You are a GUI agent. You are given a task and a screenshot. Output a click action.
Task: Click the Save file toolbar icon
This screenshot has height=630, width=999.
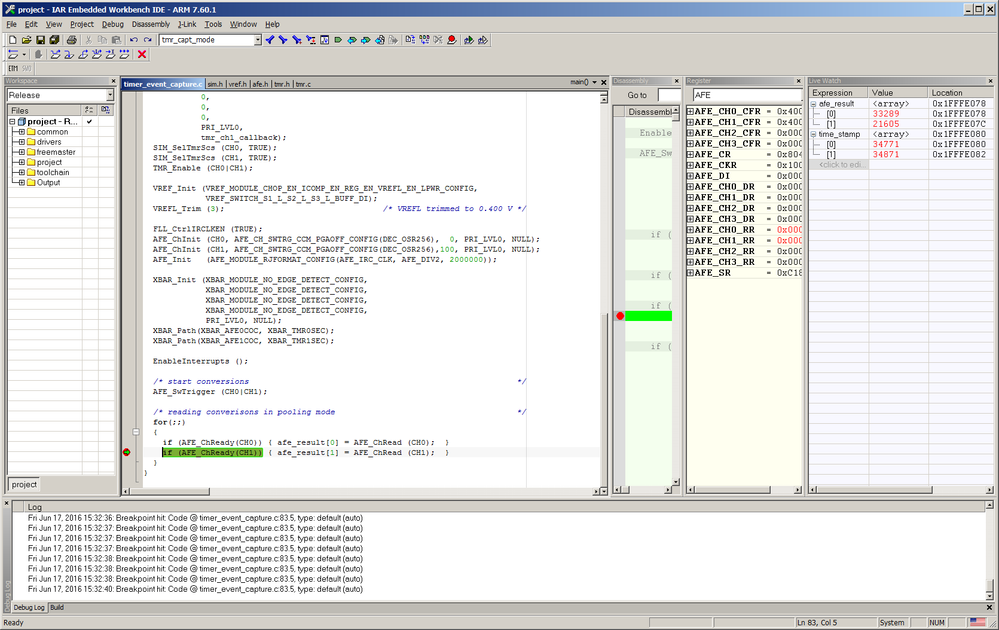click(x=40, y=40)
